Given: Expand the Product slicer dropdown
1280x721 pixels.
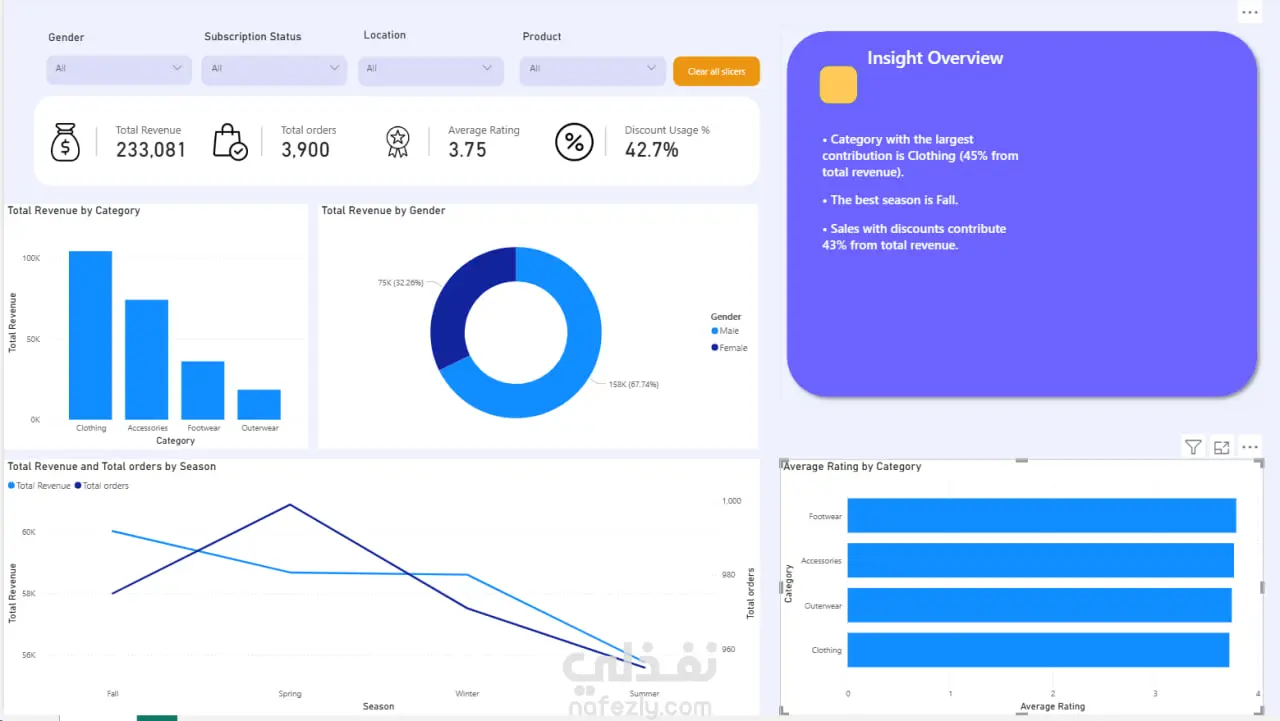Looking at the screenshot, I should pyautogui.click(x=592, y=69).
